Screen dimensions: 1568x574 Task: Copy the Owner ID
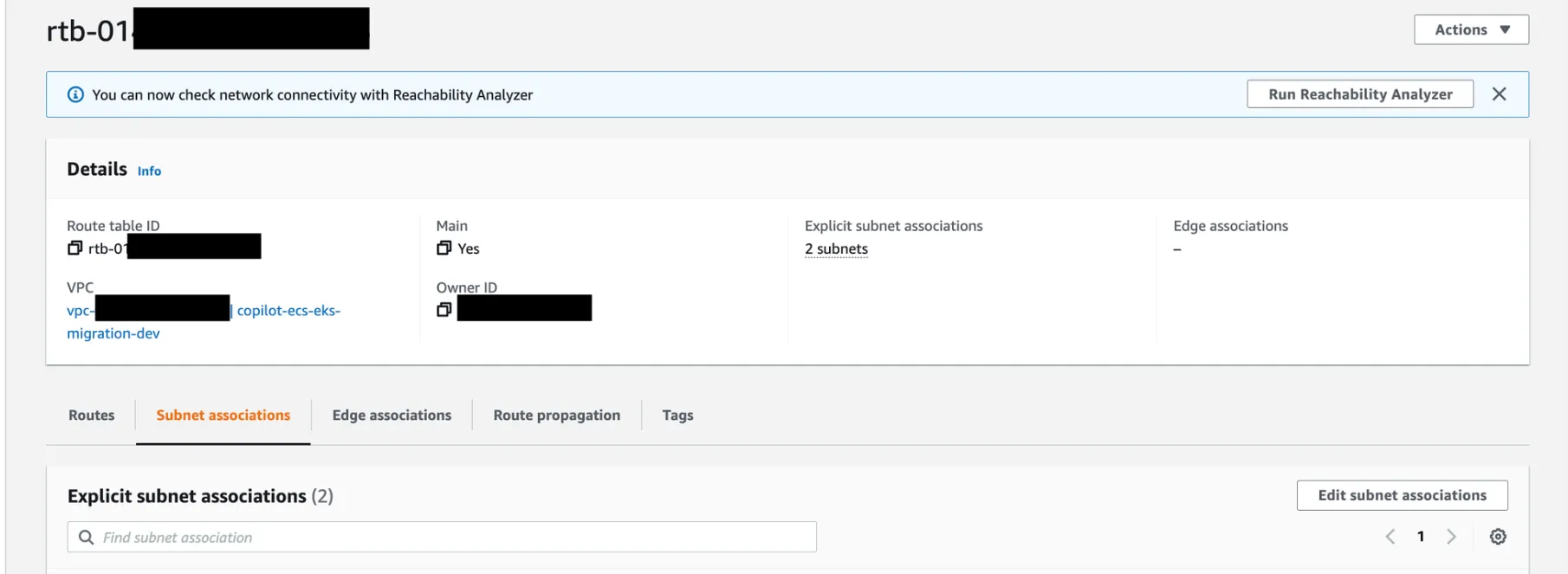point(444,310)
